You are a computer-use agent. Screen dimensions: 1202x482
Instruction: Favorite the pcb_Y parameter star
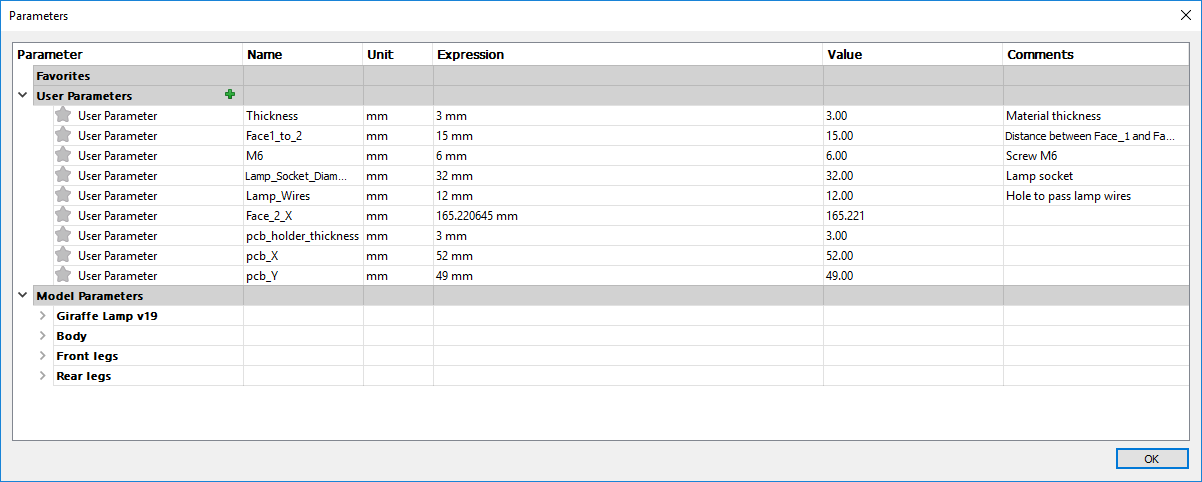[x=63, y=275]
